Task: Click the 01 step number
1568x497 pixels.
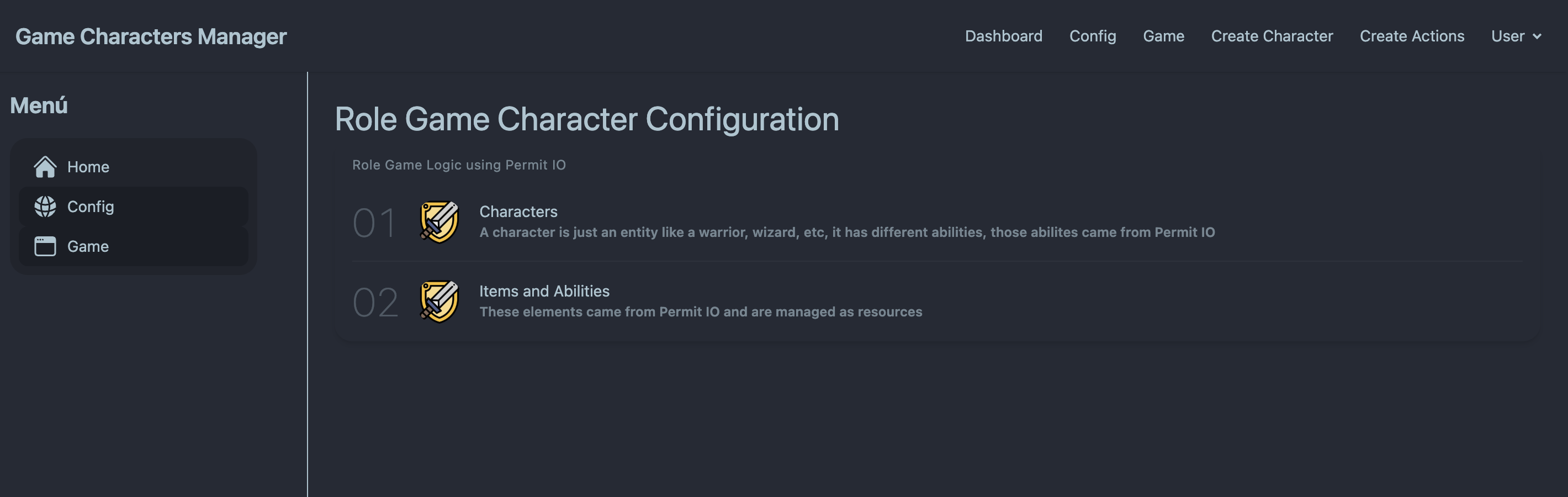Action: pos(374,223)
